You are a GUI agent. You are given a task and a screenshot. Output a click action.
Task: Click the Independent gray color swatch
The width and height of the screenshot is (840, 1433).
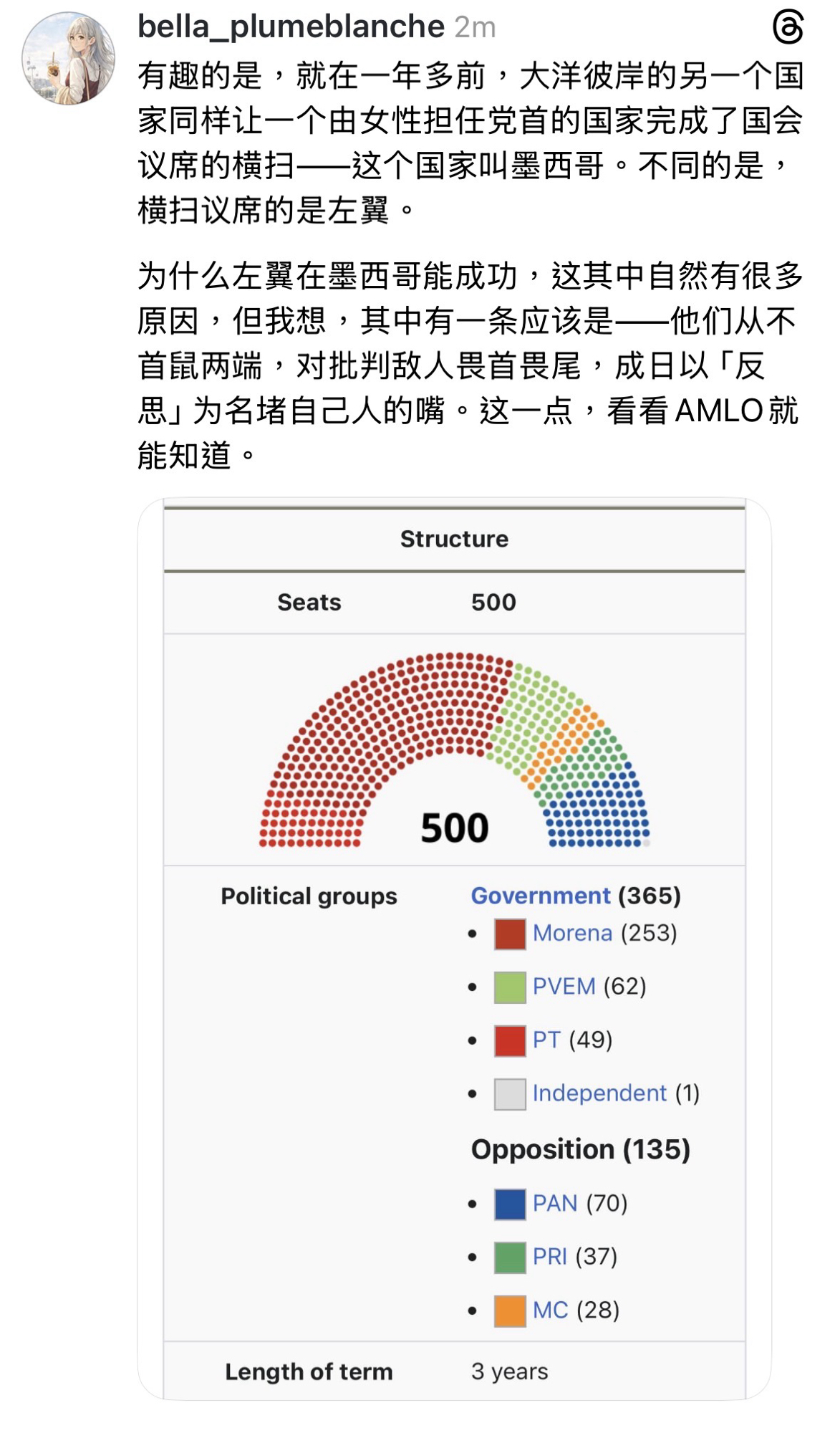pyautogui.click(x=510, y=1094)
